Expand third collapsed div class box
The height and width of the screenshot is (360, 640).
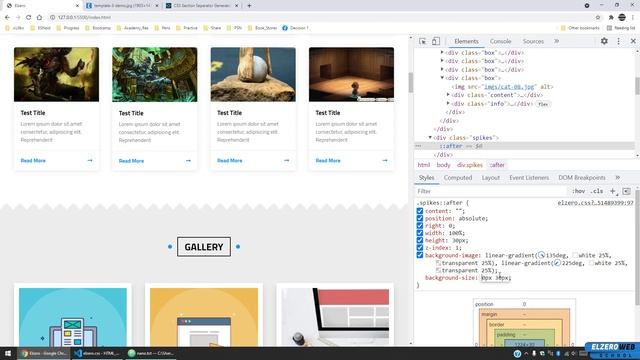(442, 69)
